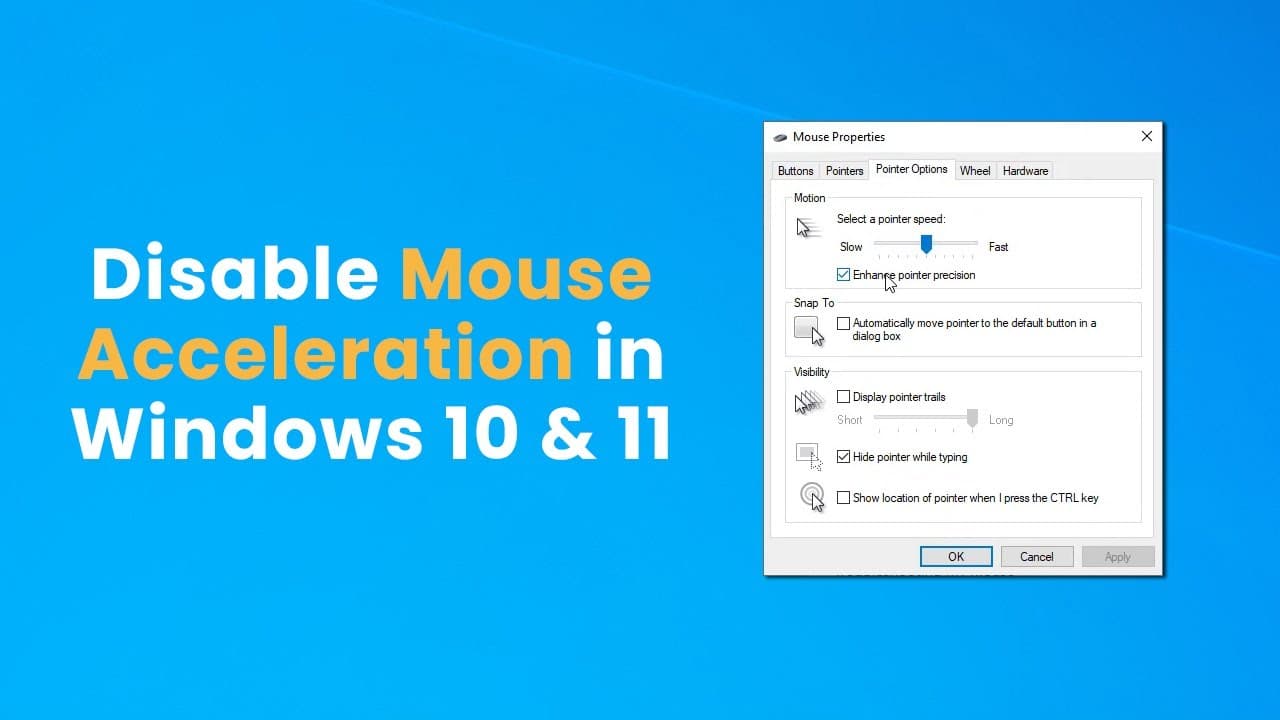1280x720 pixels.
Task: Click the pointer speed motion icon
Action: tap(808, 227)
